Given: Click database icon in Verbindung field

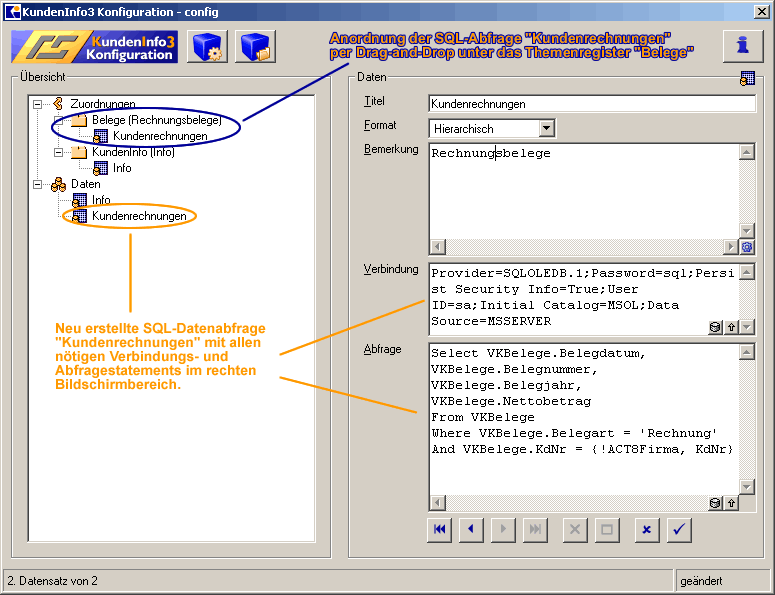Looking at the screenshot, I should pos(715,327).
